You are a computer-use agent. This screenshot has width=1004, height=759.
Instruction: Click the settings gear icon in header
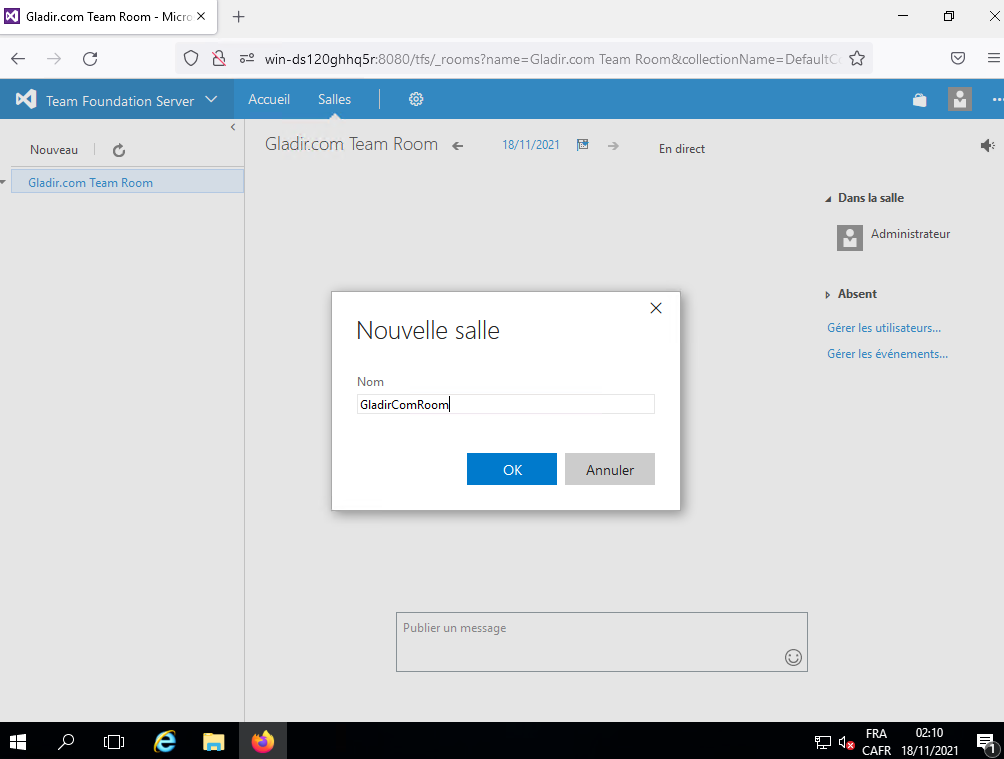(416, 99)
